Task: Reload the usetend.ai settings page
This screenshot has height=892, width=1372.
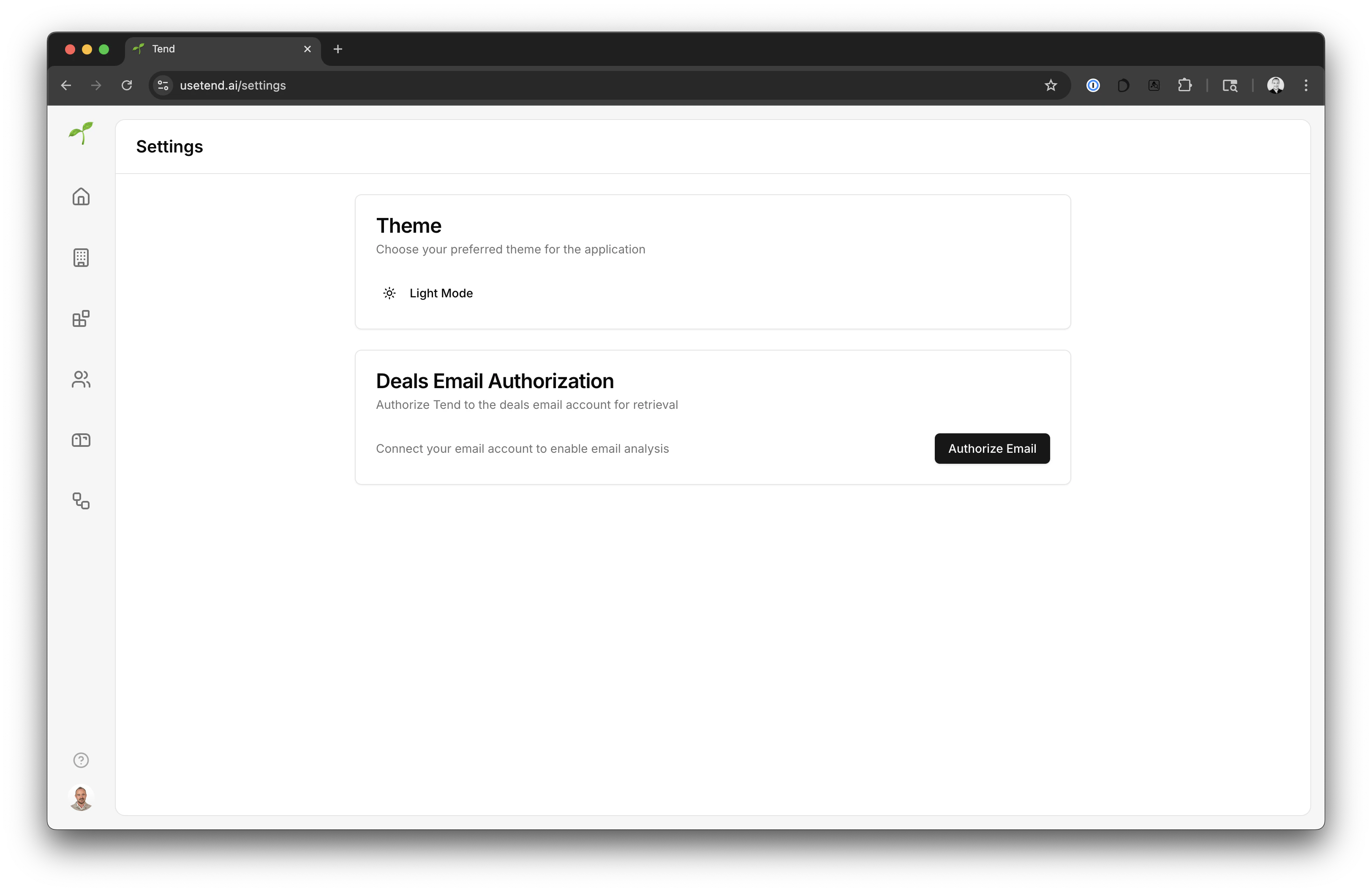Action: point(127,85)
